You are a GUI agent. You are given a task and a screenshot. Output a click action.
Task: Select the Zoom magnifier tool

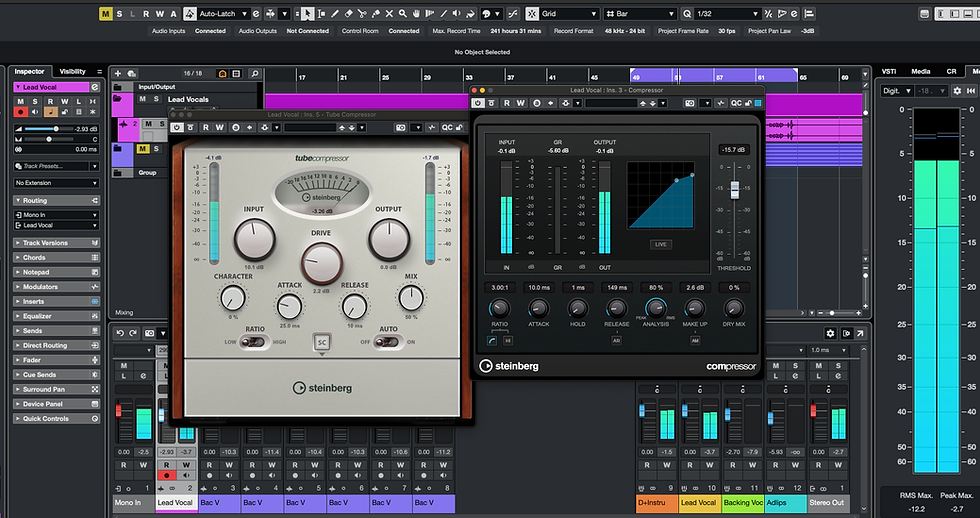coord(403,14)
